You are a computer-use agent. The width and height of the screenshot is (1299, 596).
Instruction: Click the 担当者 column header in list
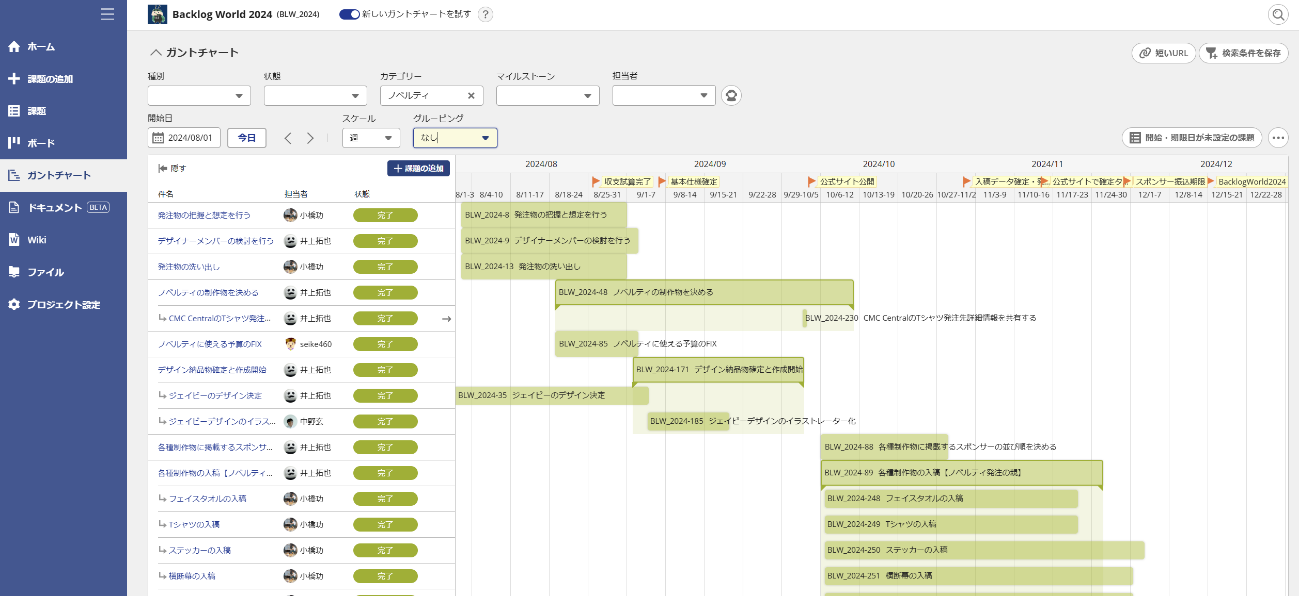pos(296,193)
